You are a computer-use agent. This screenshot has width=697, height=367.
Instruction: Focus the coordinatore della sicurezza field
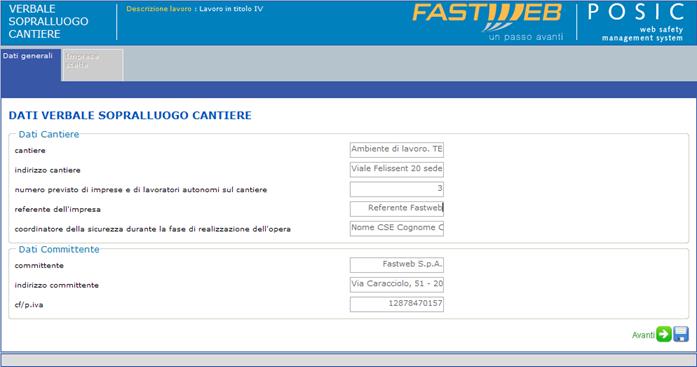(397, 228)
